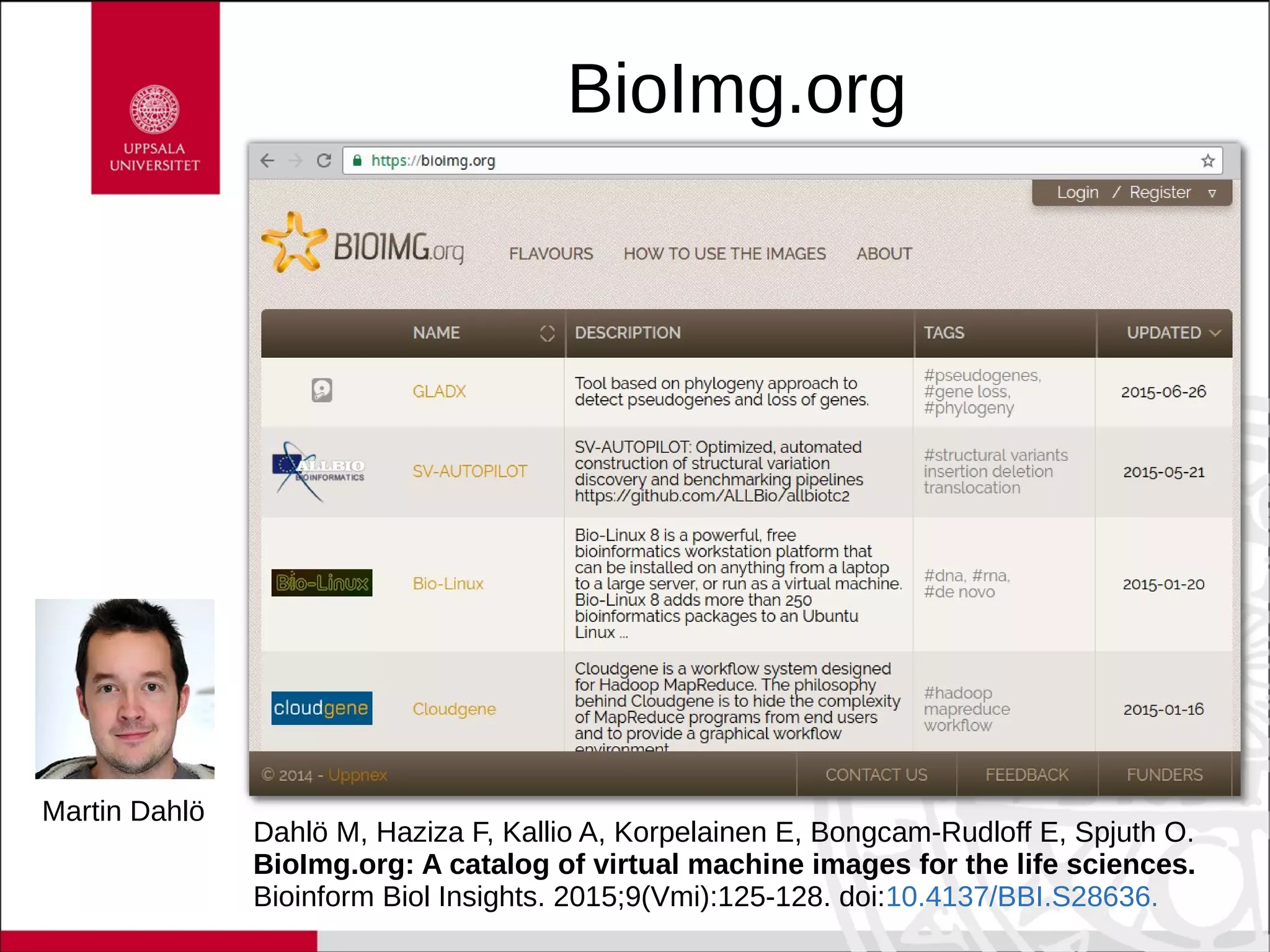Click the Cloudgene description text

(x=737, y=708)
